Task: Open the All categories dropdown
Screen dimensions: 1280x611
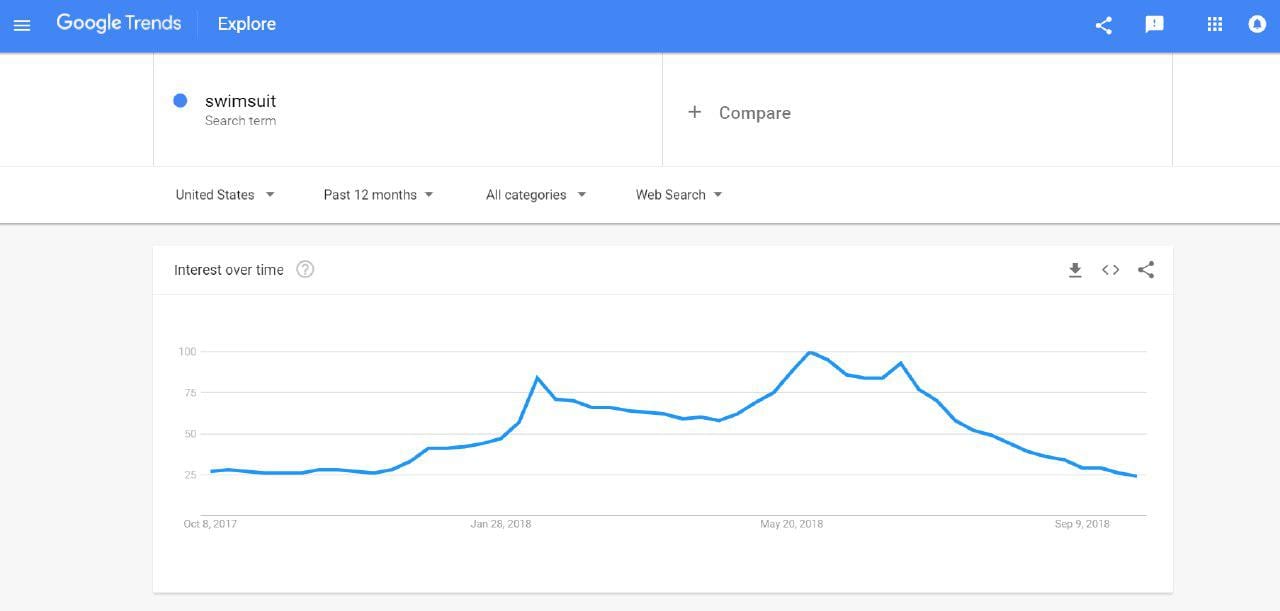Action: 536,195
